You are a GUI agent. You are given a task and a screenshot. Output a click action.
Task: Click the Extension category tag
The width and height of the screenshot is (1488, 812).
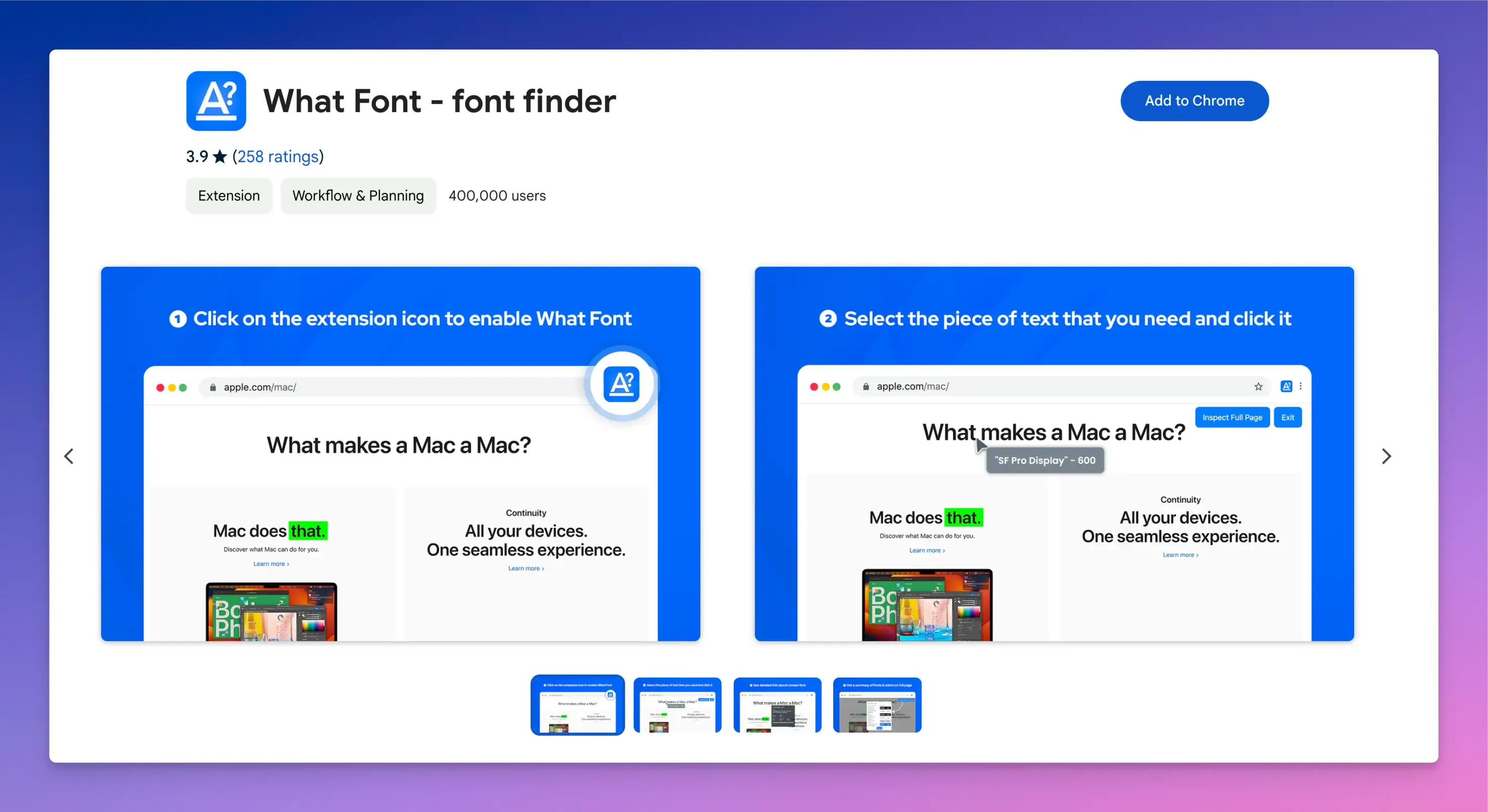pos(229,195)
